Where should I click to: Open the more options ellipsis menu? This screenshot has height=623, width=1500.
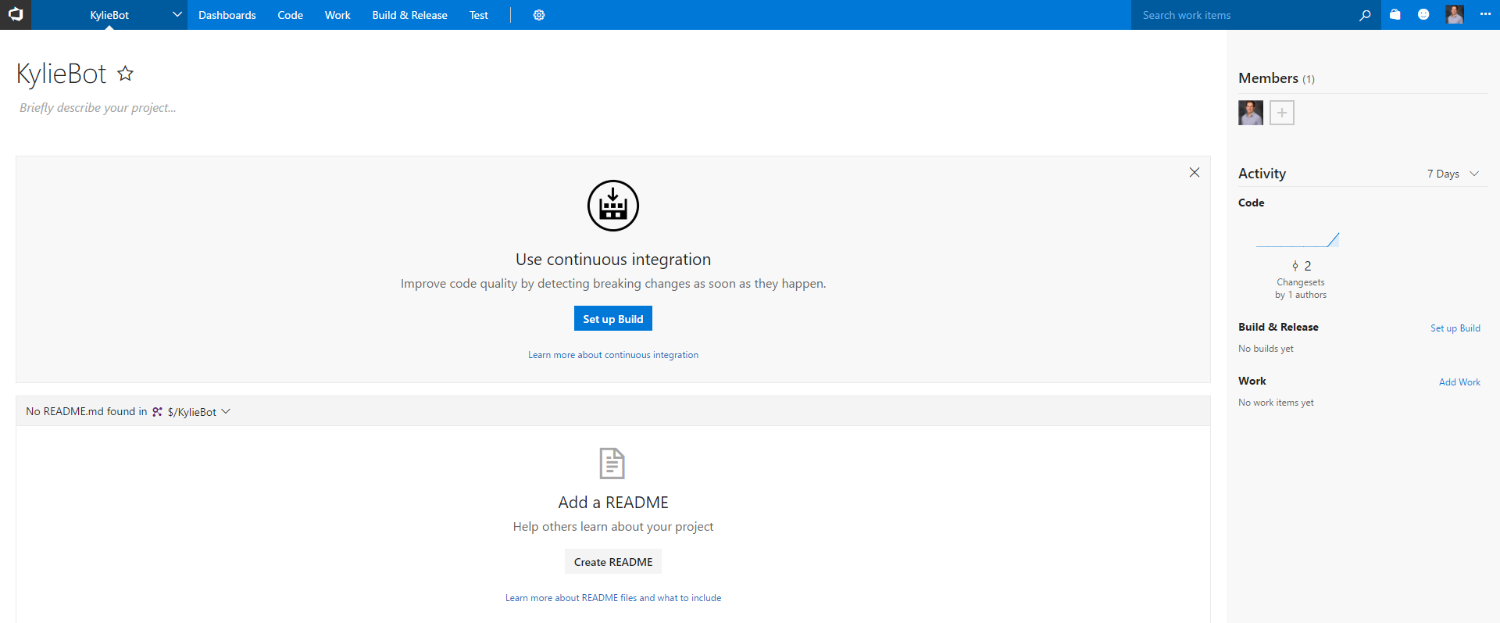pyautogui.click(x=1484, y=15)
